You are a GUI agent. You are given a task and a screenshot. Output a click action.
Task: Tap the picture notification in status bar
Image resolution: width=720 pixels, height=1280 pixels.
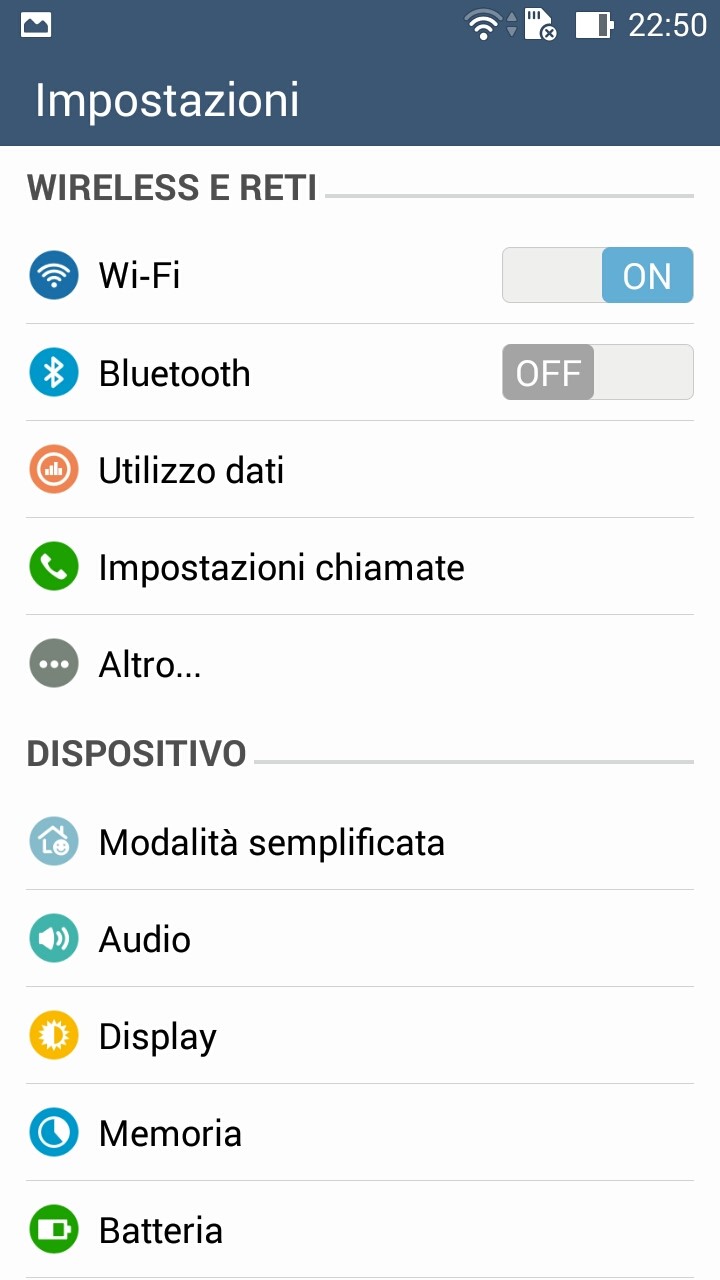pos(36,25)
